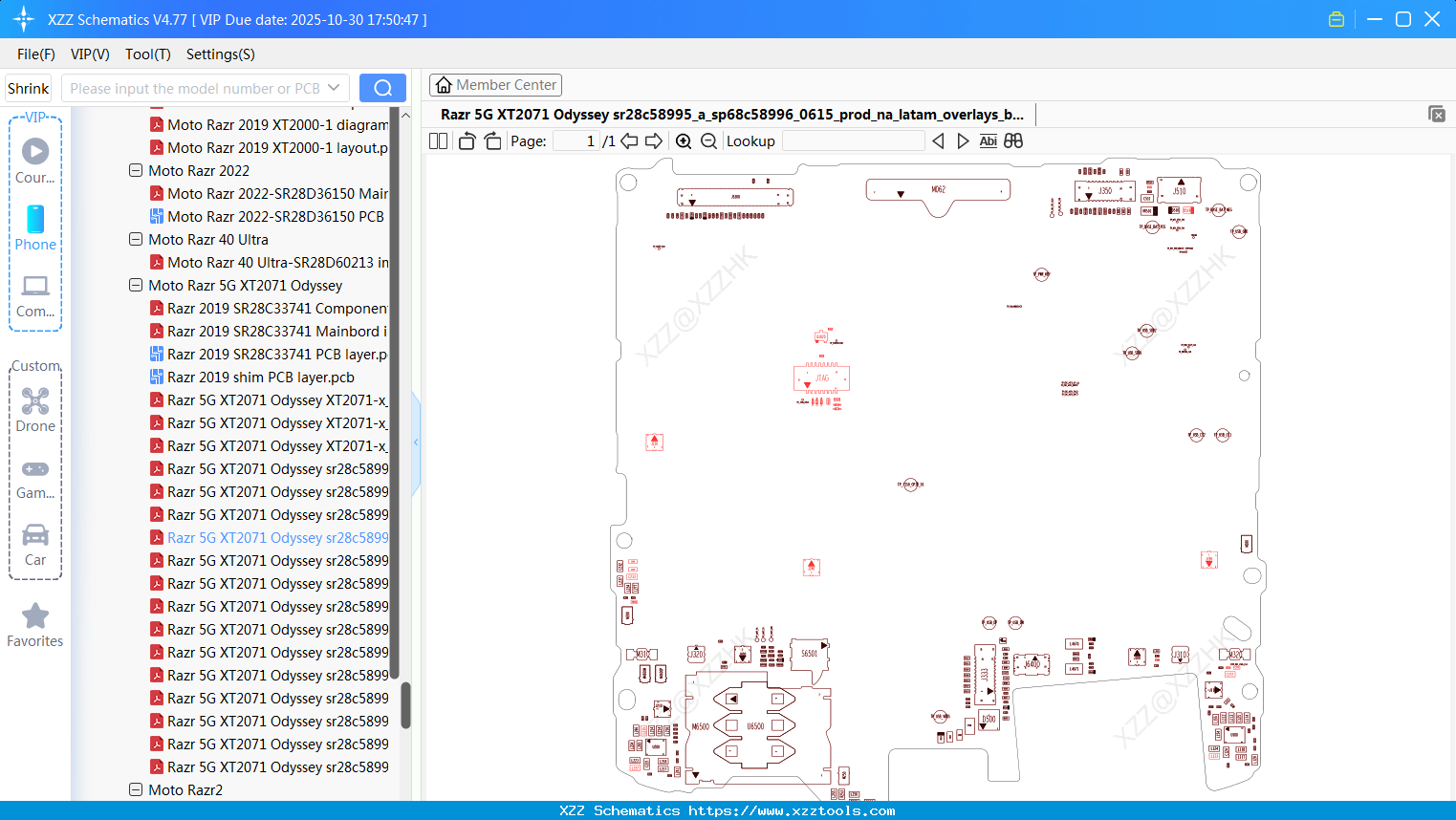Select Moto Razr 2022 folder label
The image size is (1456, 820).
point(199,170)
